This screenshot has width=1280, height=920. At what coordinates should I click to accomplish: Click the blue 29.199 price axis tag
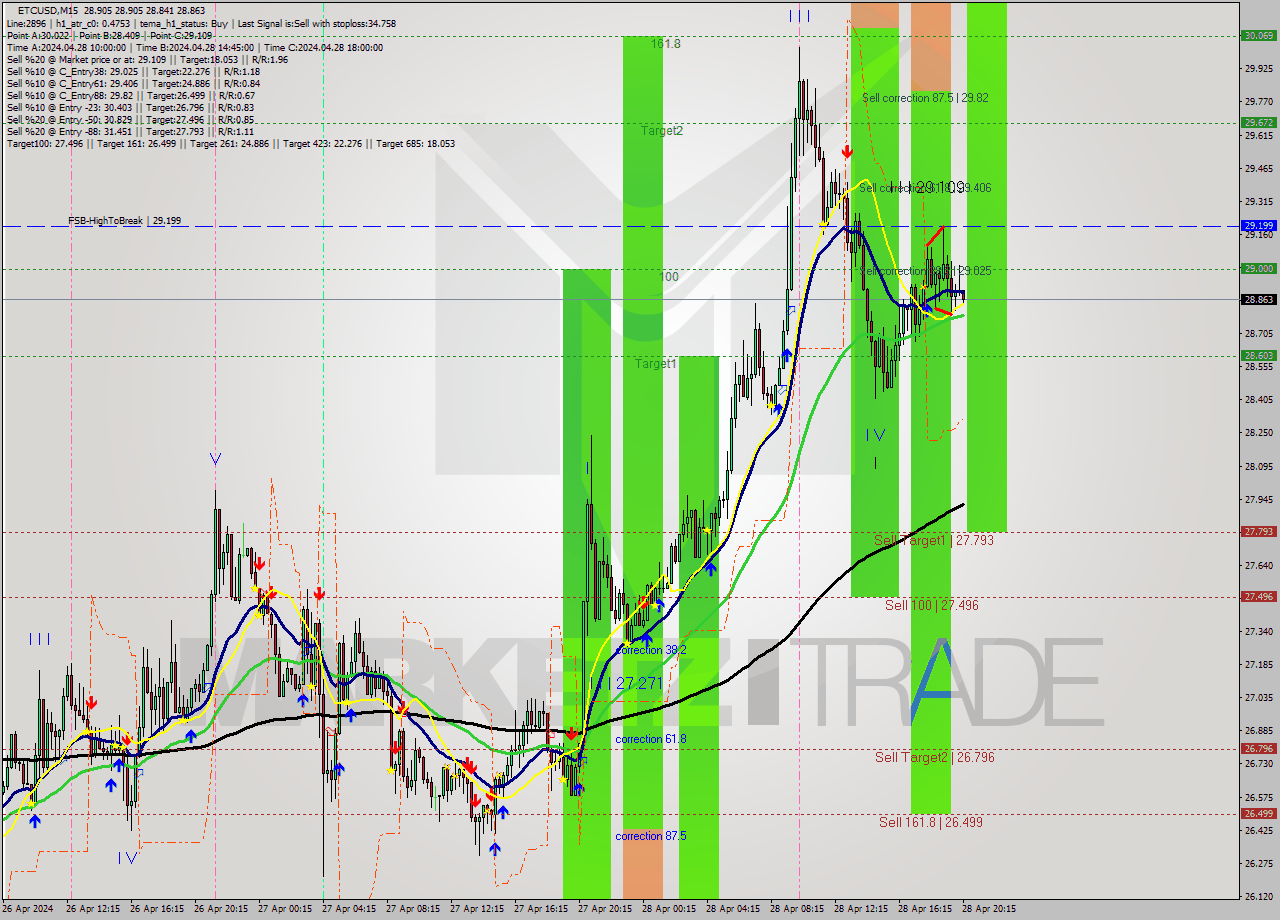click(x=1258, y=225)
